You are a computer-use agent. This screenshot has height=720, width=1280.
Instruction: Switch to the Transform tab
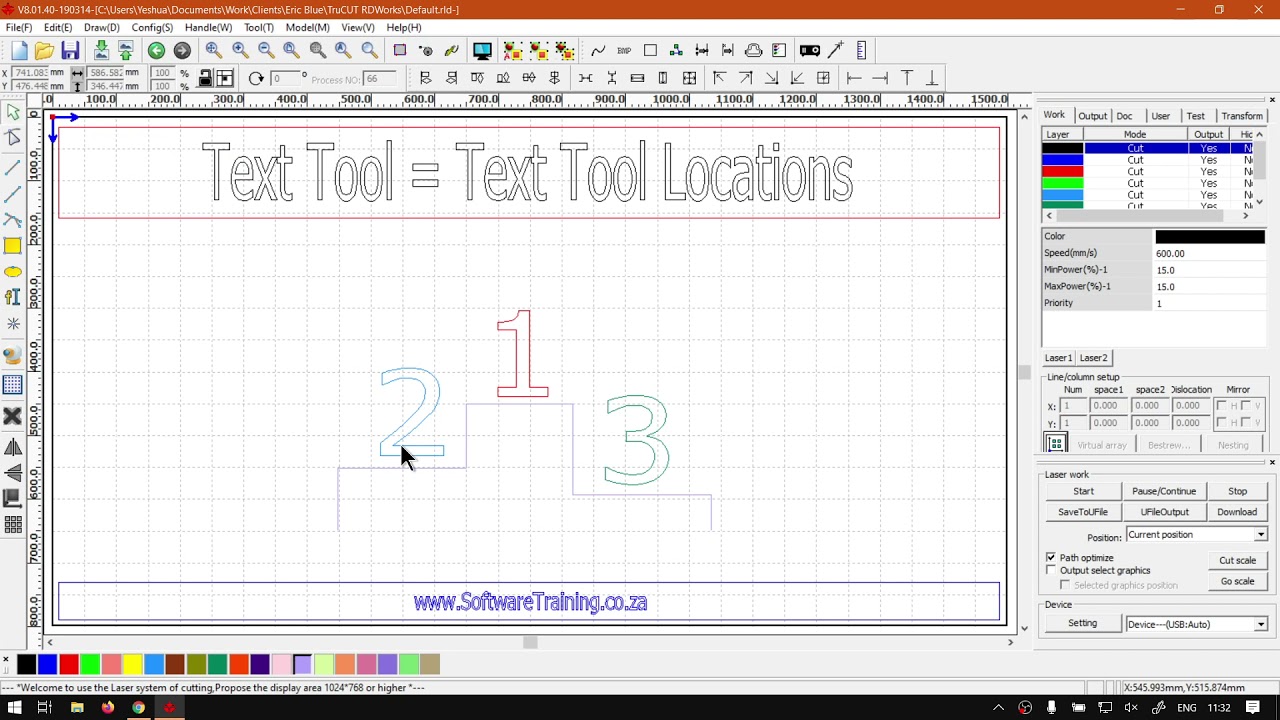pyautogui.click(x=1242, y=116)
